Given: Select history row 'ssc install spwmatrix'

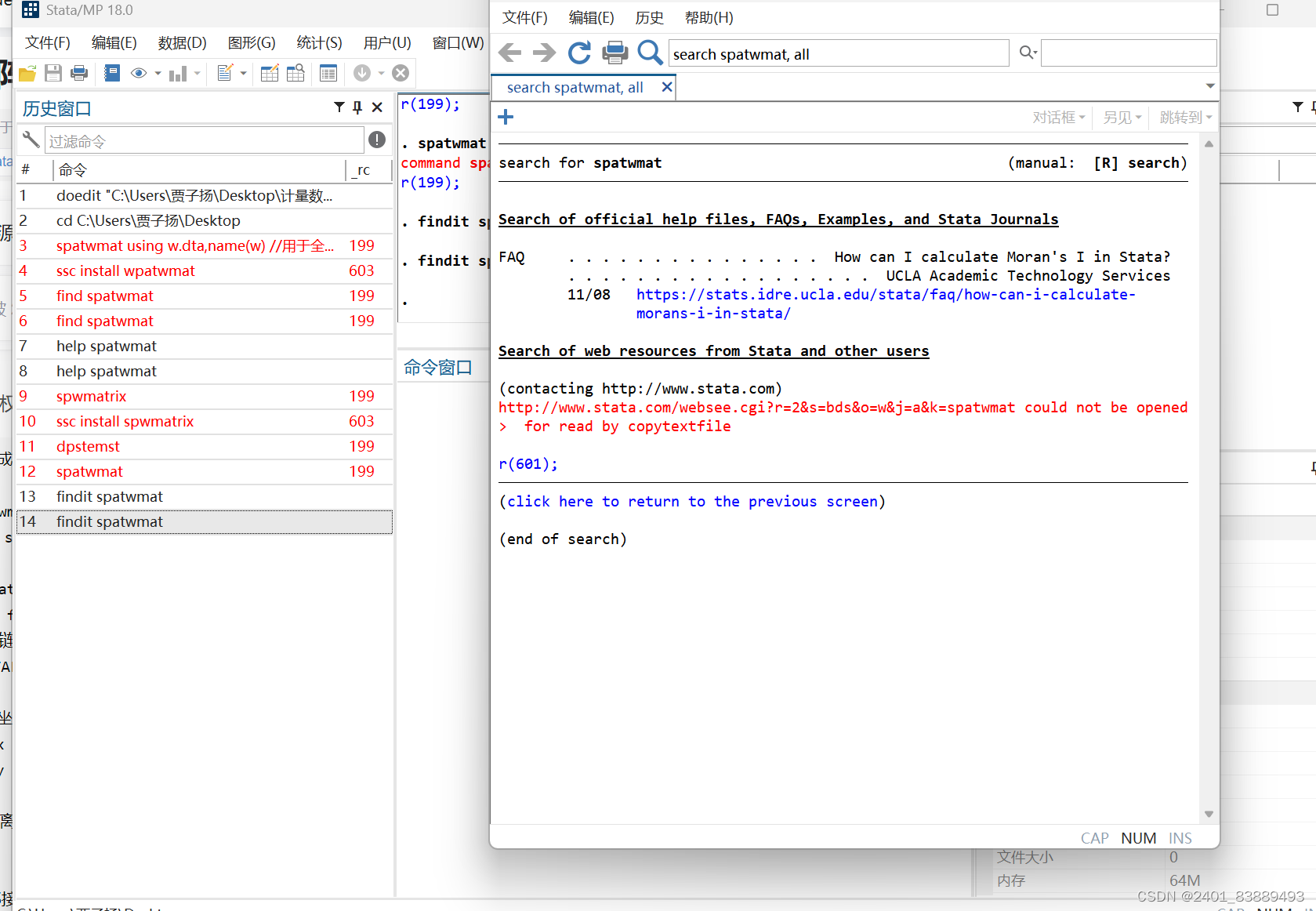Looking at the screenshot, I should 205,421.
